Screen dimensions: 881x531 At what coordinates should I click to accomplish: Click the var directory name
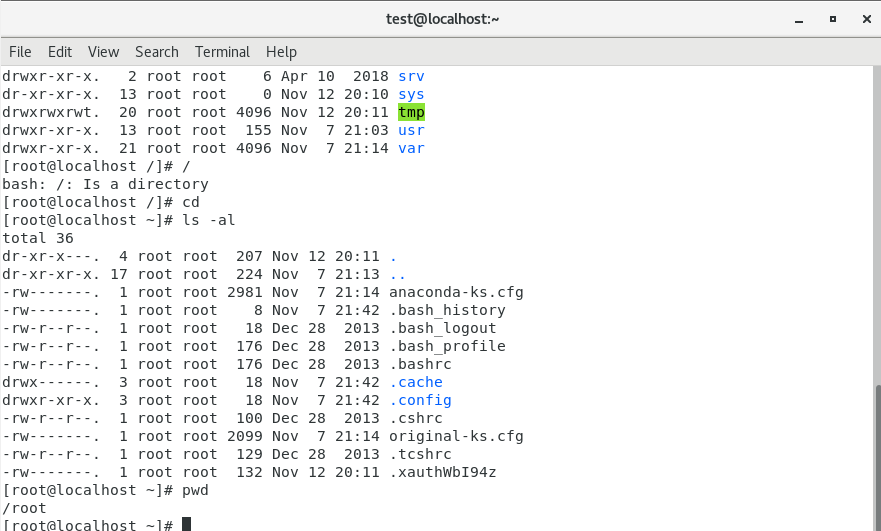411,148
